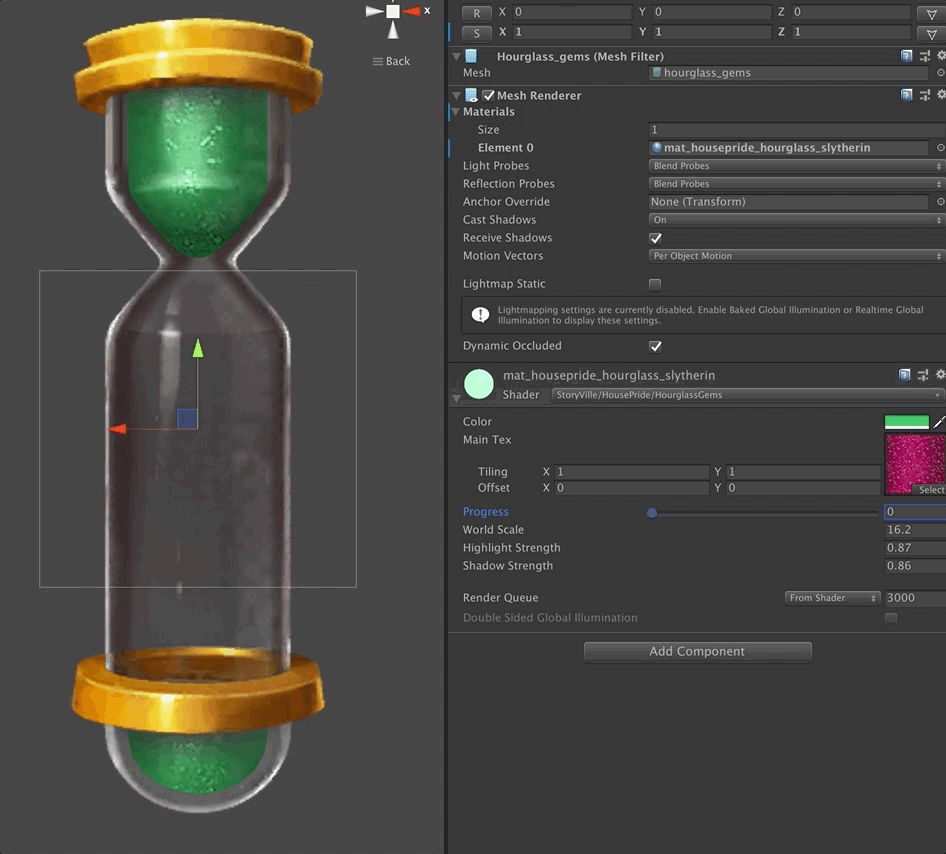
Task: Click the green Color swatch
Action: (x=907, y=422)
